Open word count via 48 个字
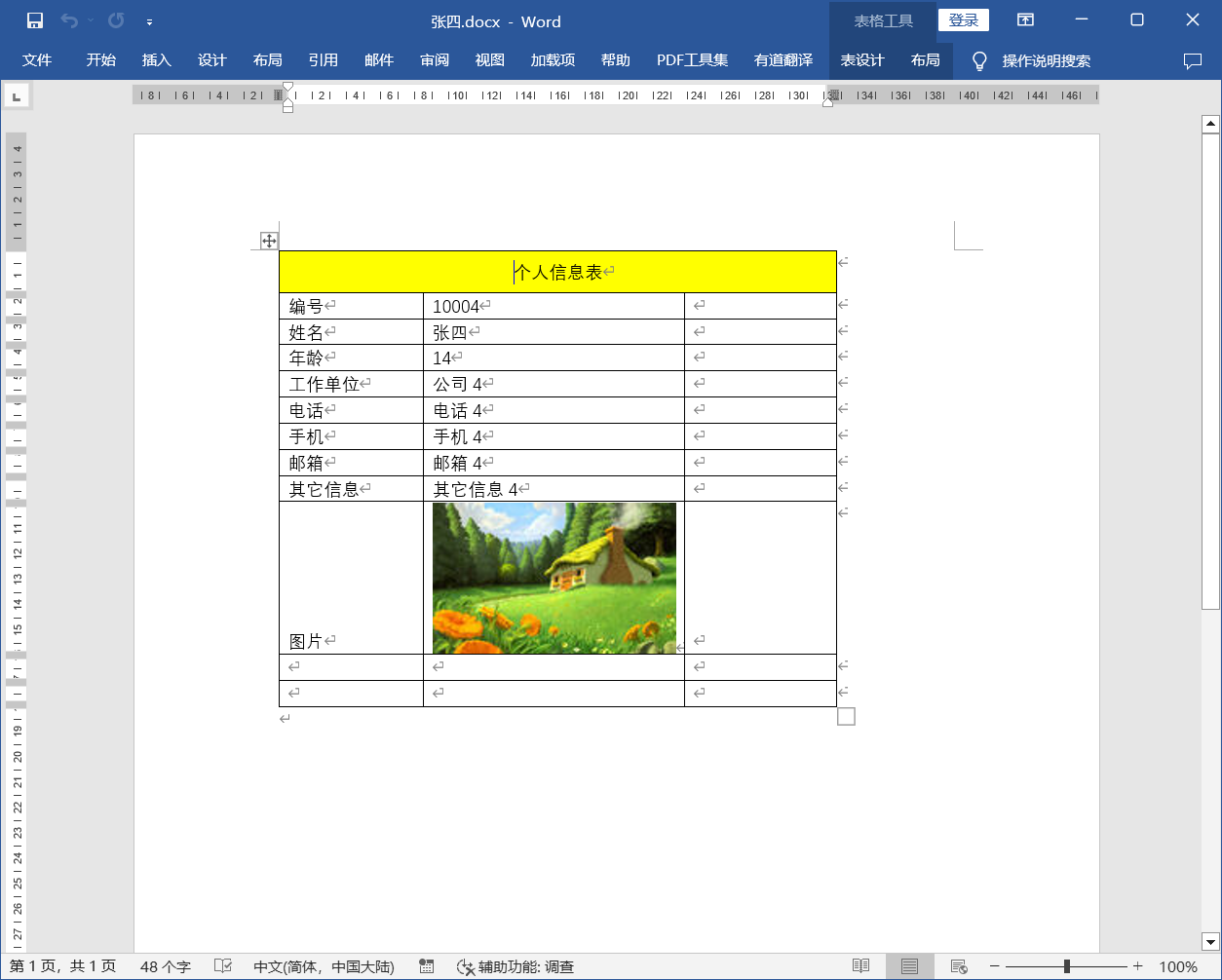Viewport: 1222px width, 980px height. tap(166, 967)
